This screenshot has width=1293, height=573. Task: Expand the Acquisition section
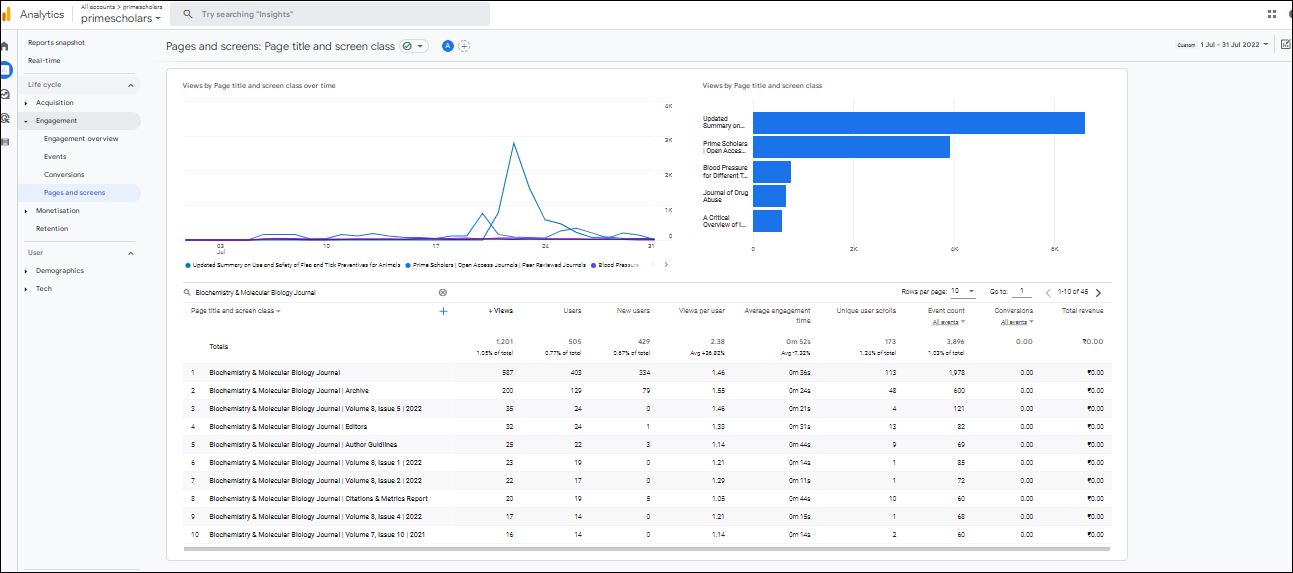54,103
